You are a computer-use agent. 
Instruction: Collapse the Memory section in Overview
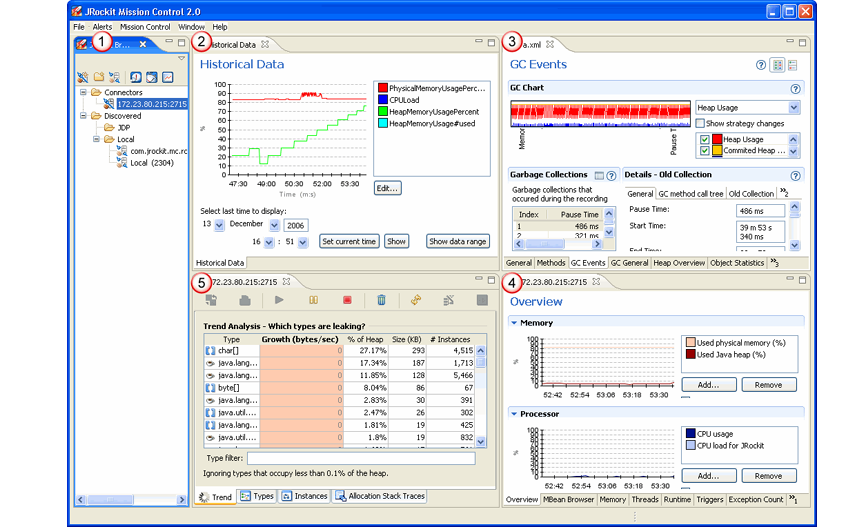coord(514,322)
